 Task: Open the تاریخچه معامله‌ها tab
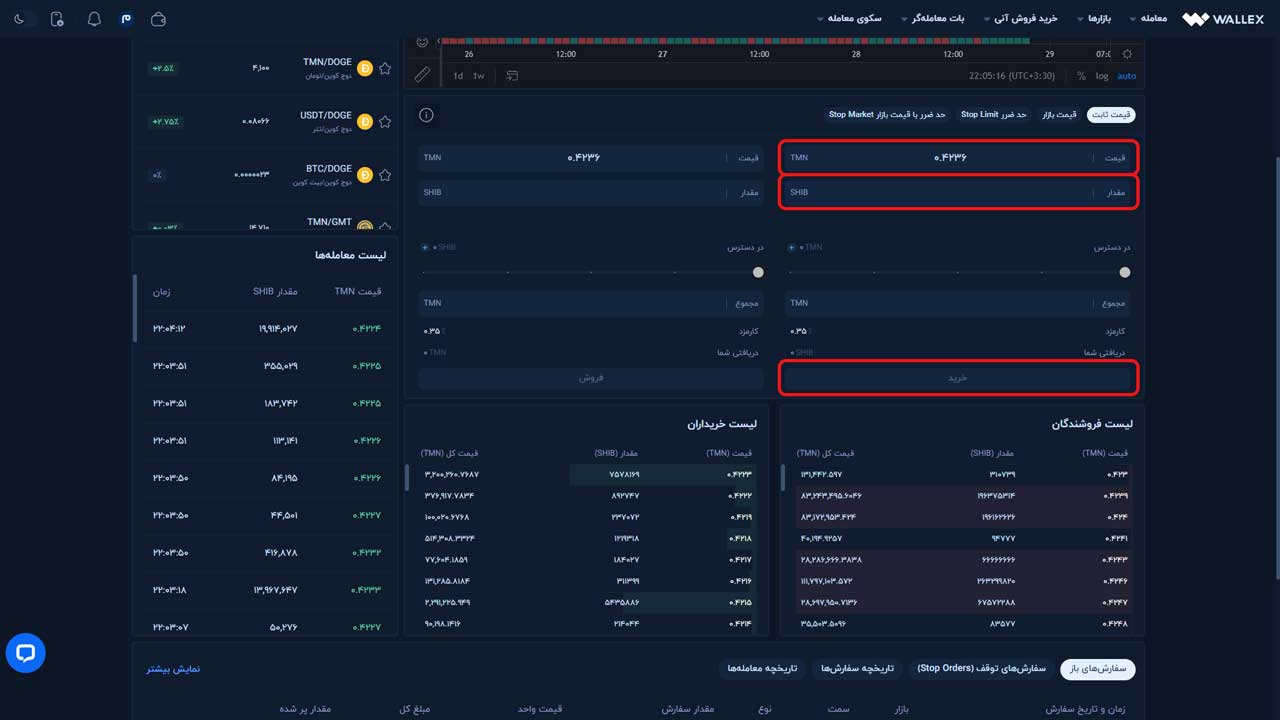tap(763, 669)
